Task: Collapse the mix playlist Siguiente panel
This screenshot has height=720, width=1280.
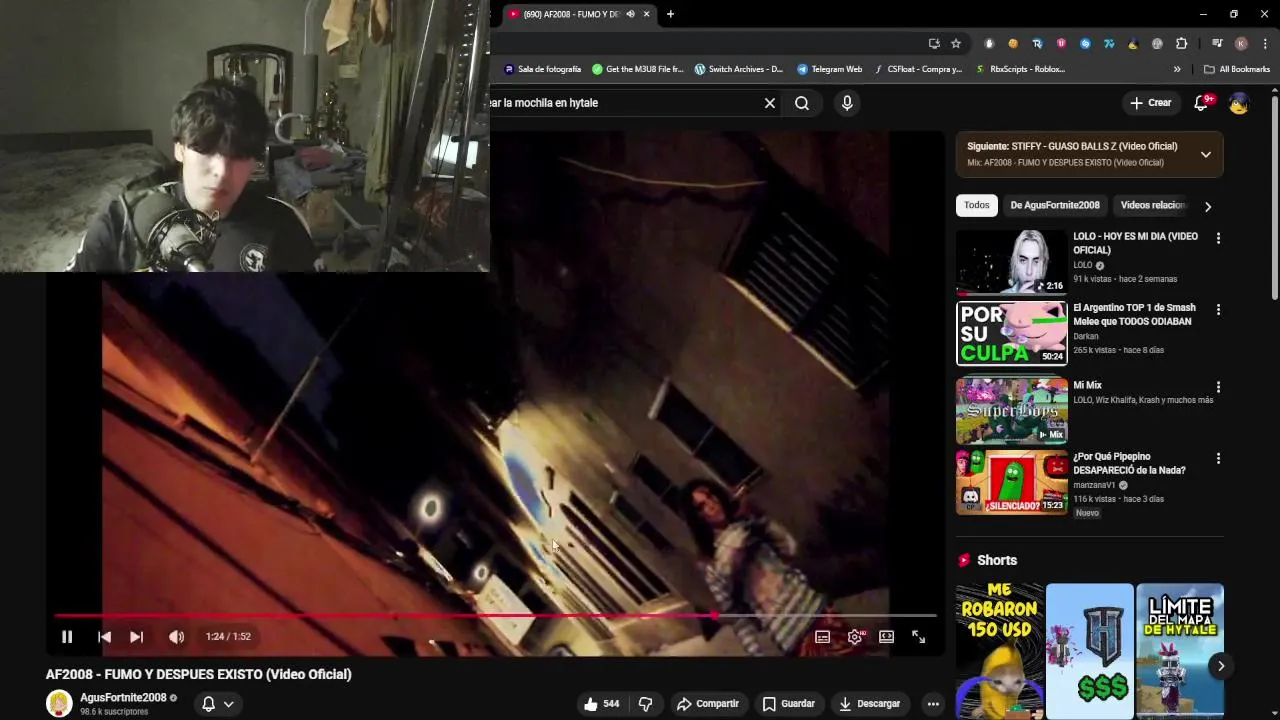Action: tap(1206, 154)
